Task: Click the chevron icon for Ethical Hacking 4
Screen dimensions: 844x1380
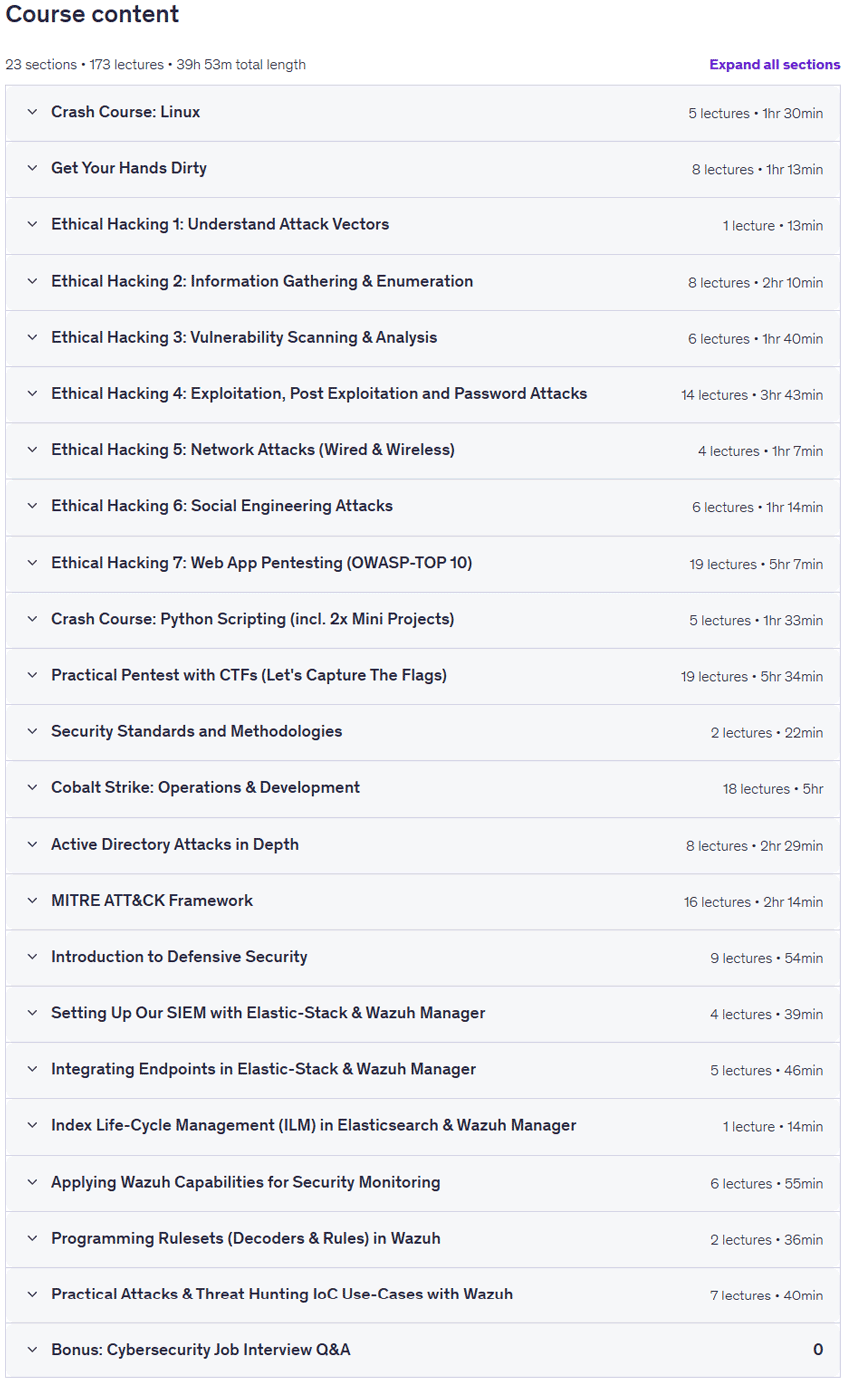Action: pos(32,394)
